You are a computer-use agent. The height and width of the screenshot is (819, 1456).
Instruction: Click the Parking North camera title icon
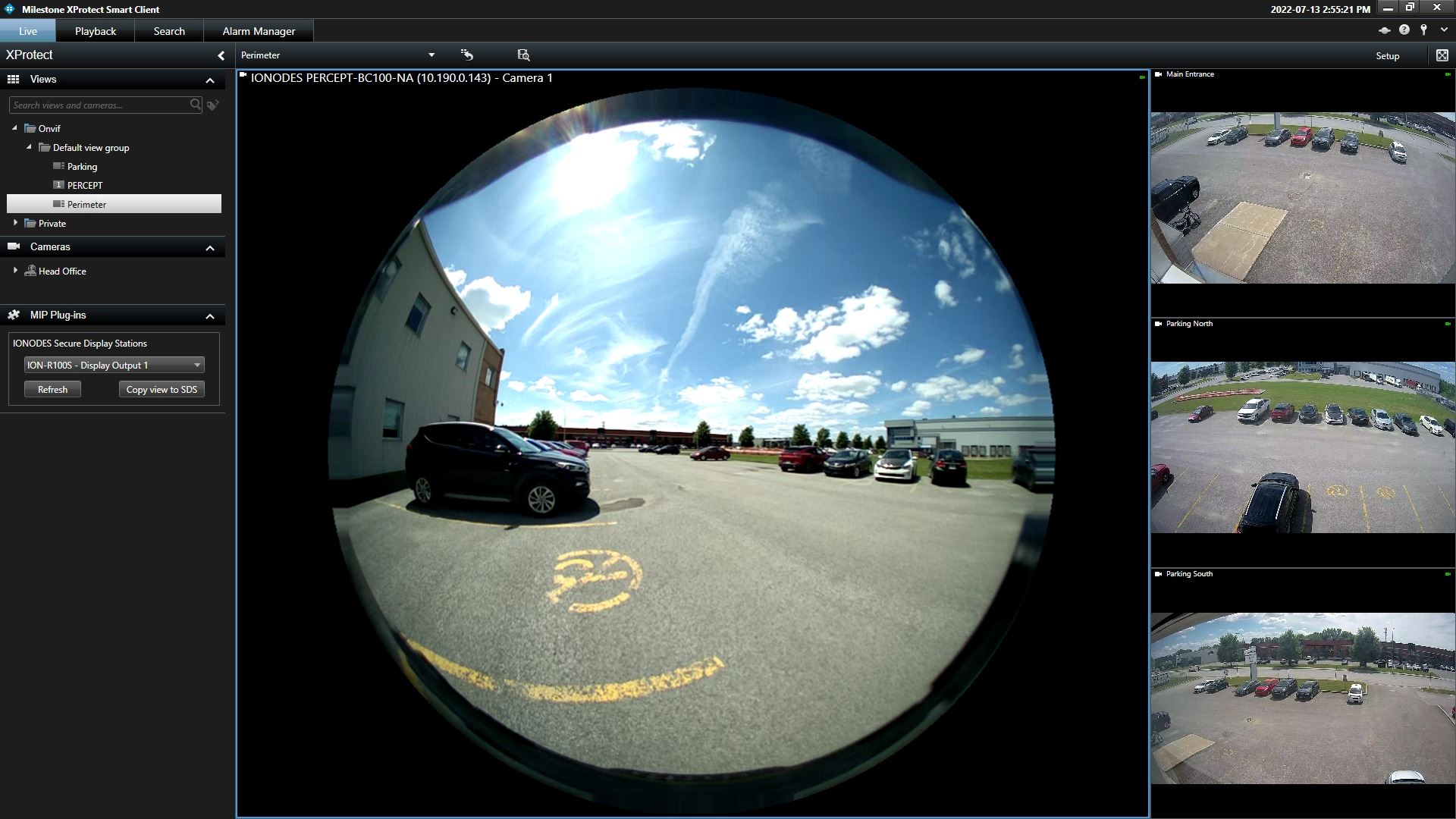[1158, 324]
